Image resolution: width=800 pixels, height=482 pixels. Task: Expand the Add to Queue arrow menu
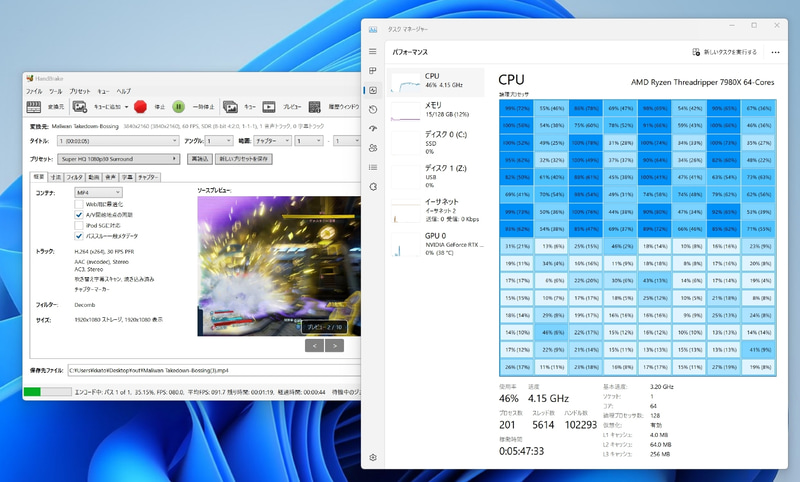[x=126, y=107]
